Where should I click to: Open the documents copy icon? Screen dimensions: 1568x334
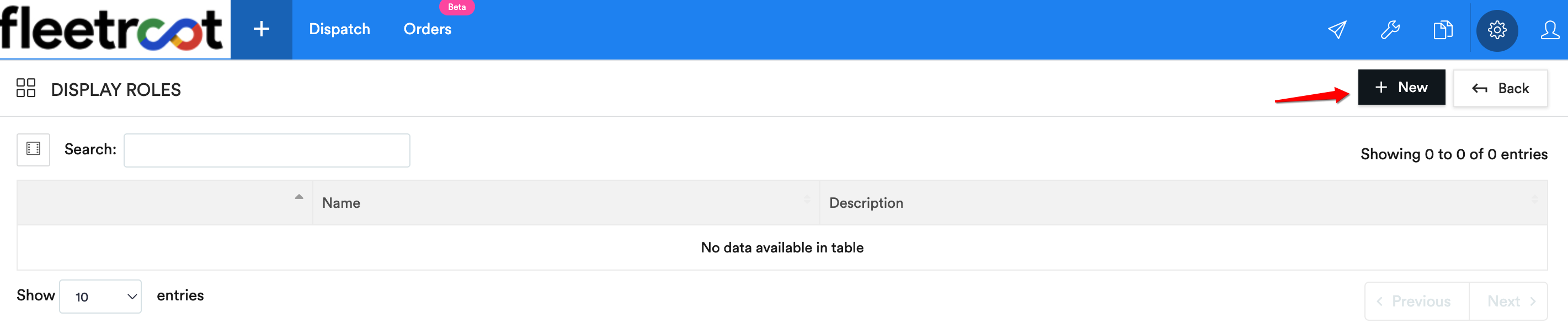click(x=1443, y=30)
